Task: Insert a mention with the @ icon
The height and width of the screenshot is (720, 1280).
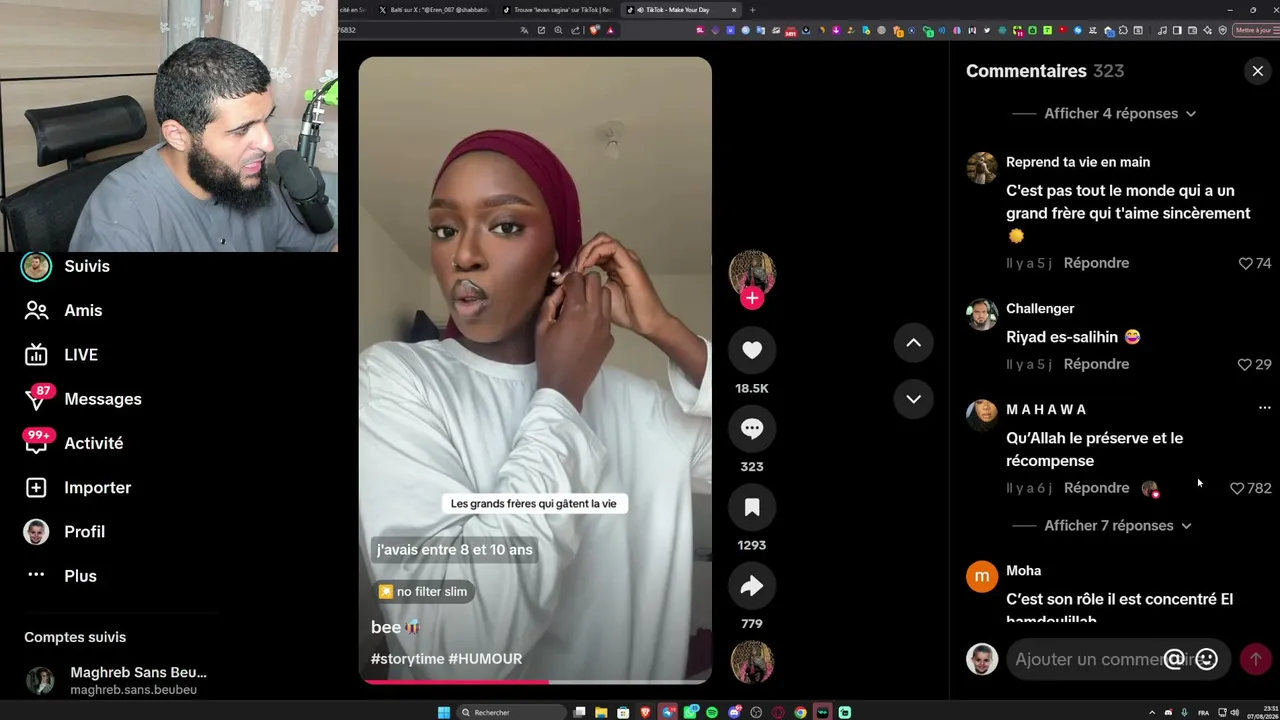Action: [1174, 659]
